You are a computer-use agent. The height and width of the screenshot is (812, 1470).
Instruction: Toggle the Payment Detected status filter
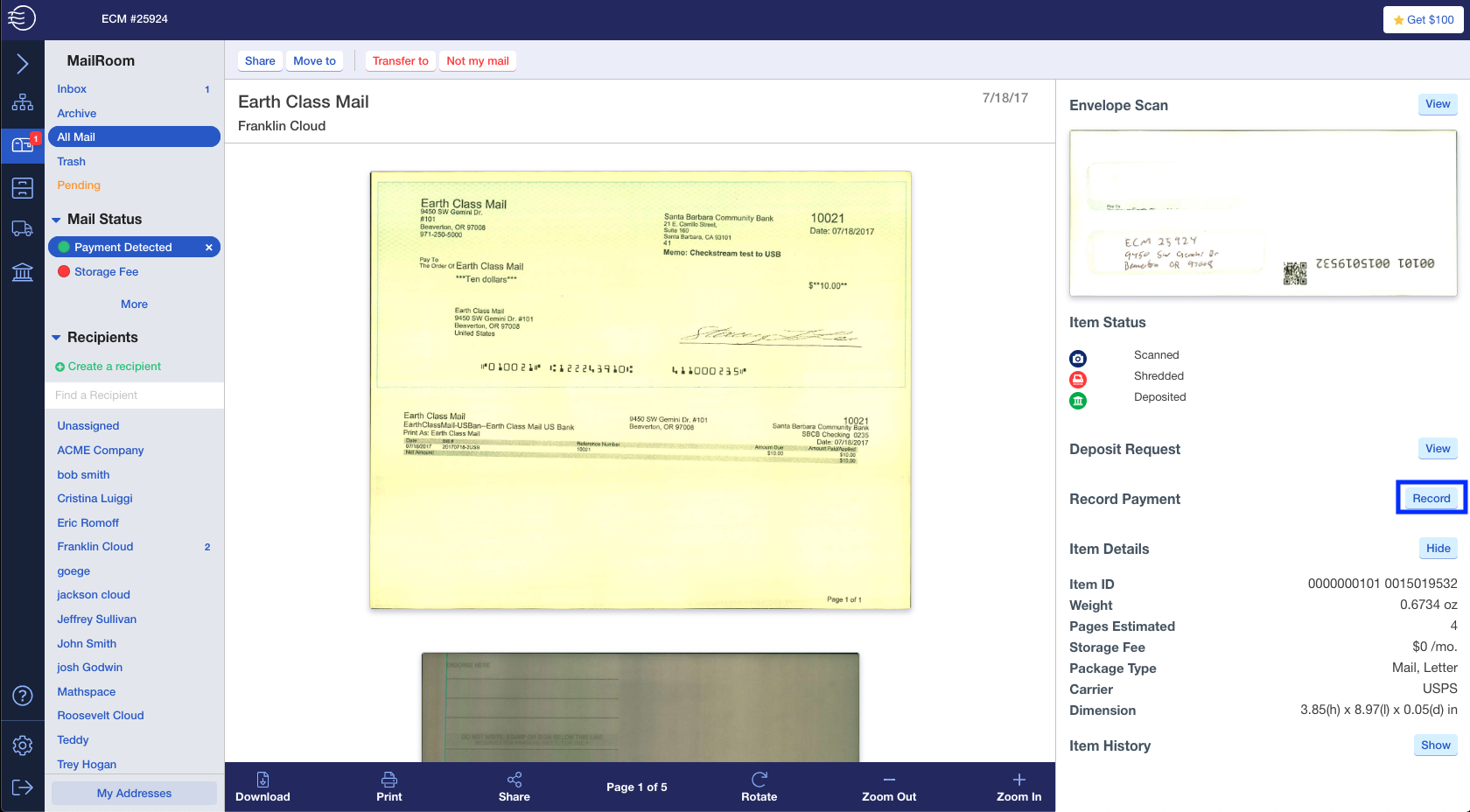click(123, 248)
